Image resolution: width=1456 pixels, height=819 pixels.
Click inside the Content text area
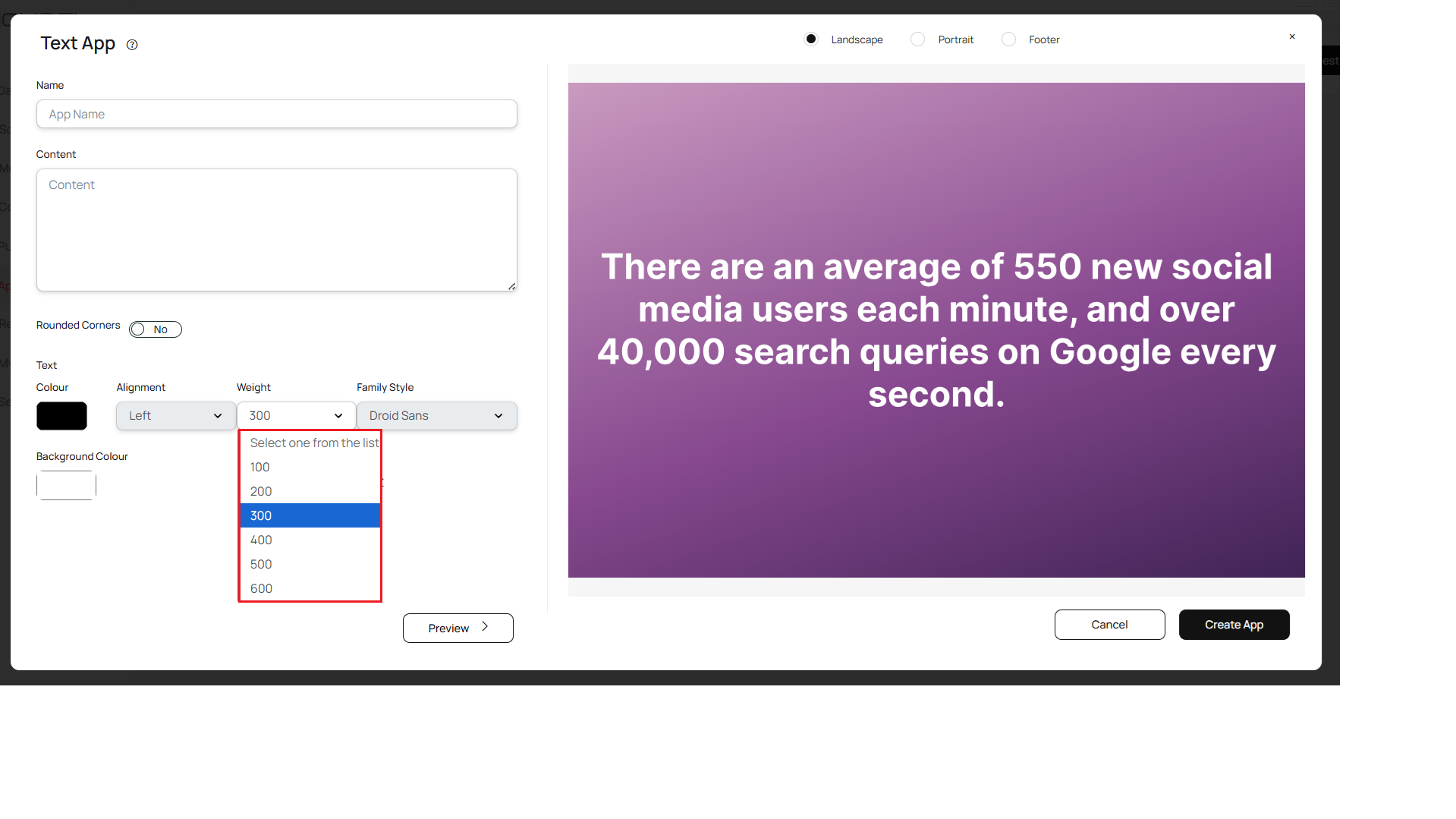tap(276, 229)
